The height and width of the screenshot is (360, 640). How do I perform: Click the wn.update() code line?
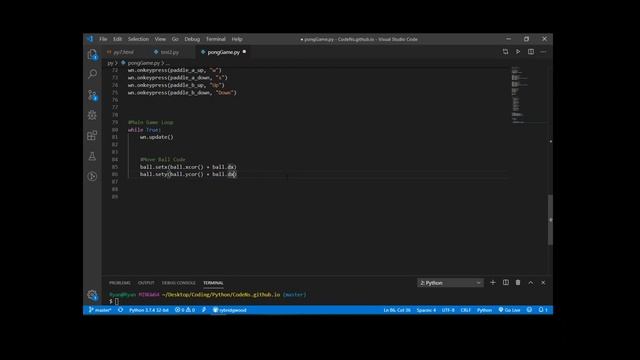[157, 137]
